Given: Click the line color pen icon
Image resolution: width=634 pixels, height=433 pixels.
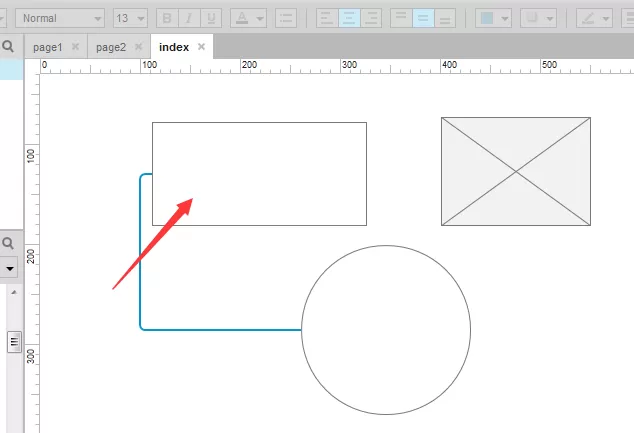Looking at the screenshot, I should (x=588, y=18).
